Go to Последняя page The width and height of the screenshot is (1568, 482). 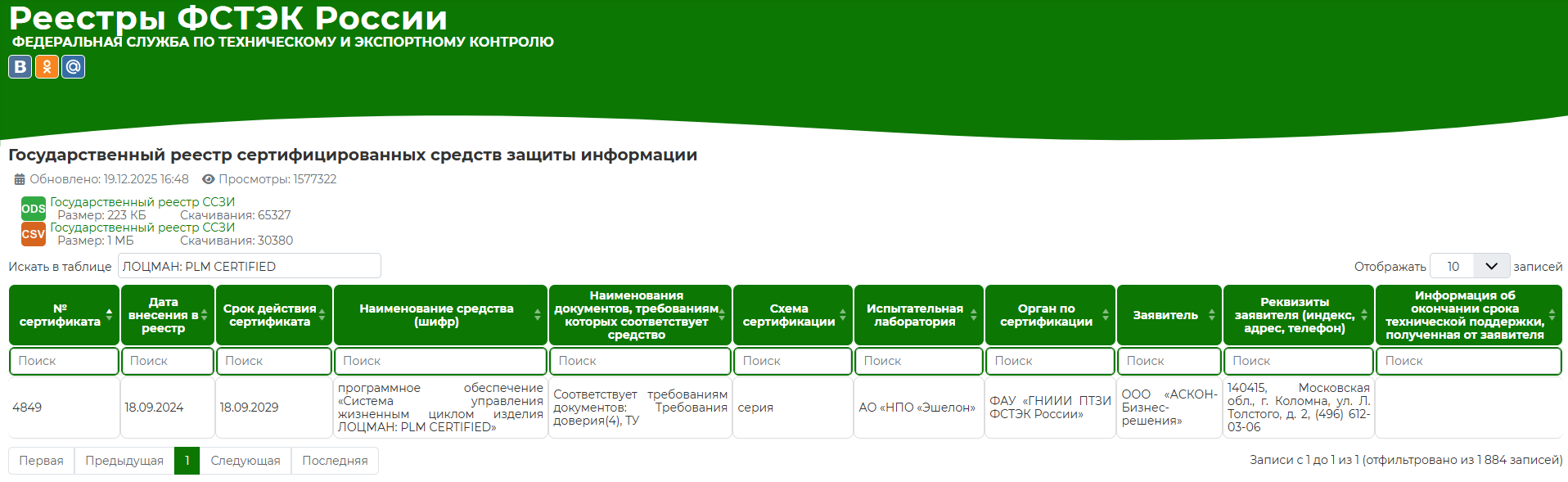coord(335,461)
